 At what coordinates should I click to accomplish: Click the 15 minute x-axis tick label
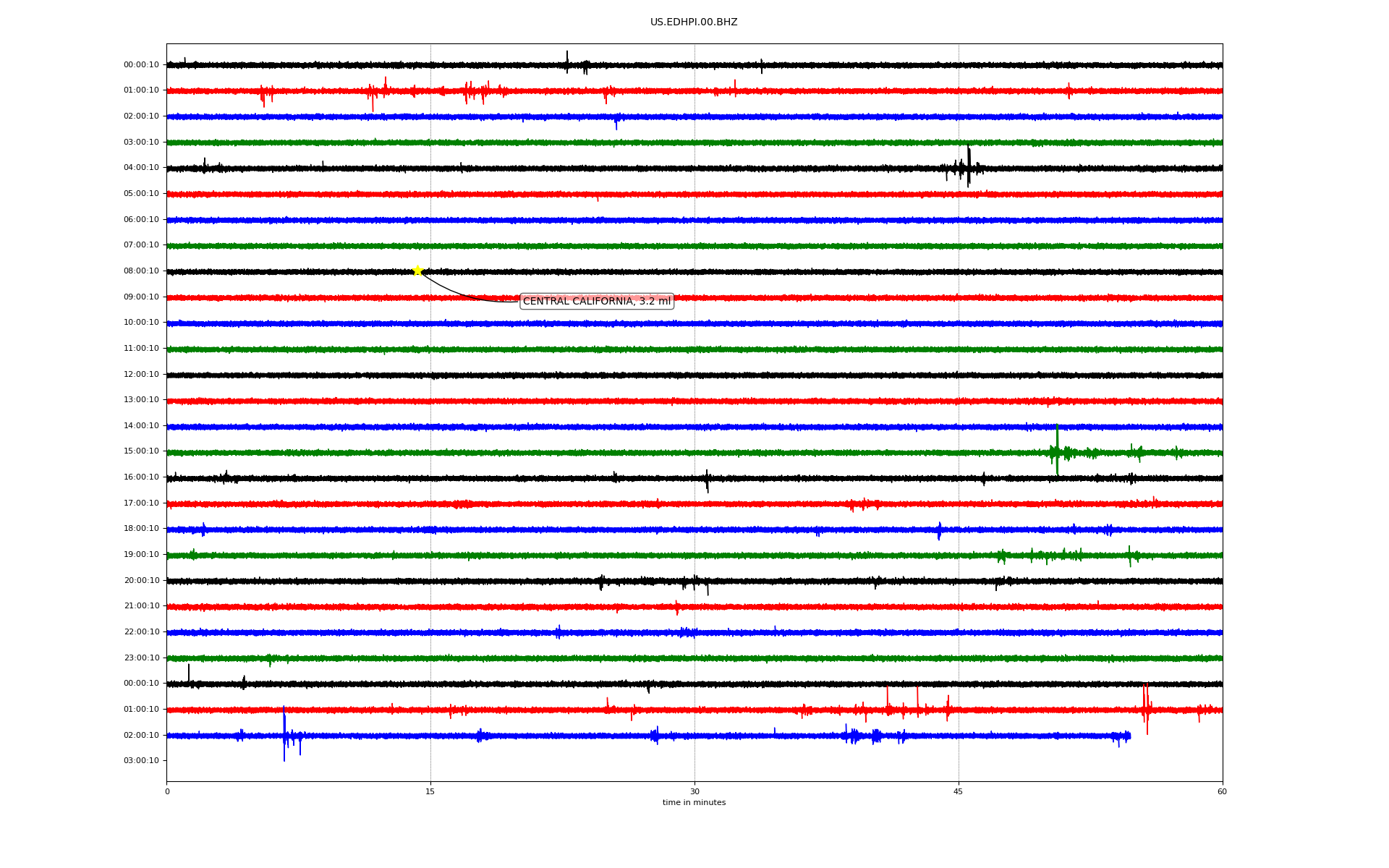tap(430, 791)
